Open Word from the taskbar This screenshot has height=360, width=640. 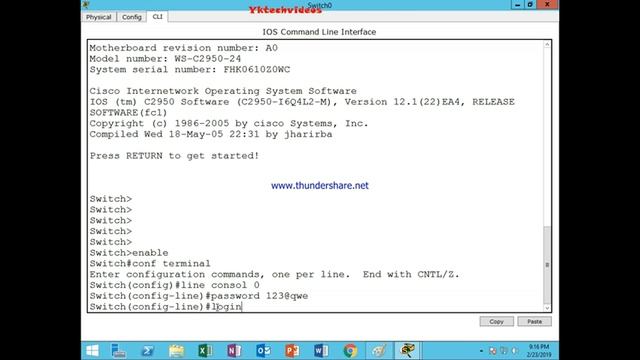pyautogui.click(x=321, y=351)
